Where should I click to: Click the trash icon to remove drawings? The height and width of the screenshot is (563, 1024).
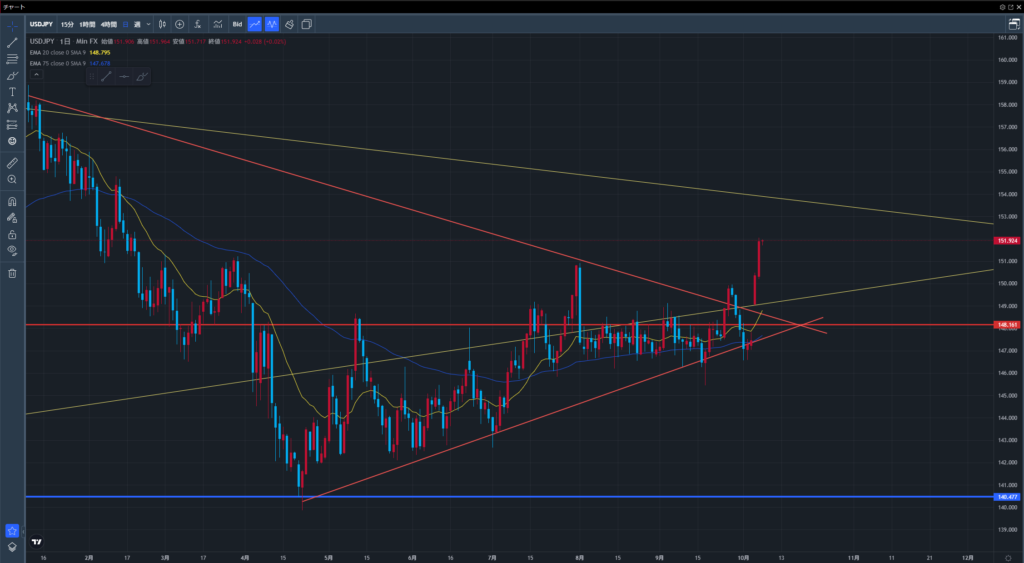coord(12,273)
